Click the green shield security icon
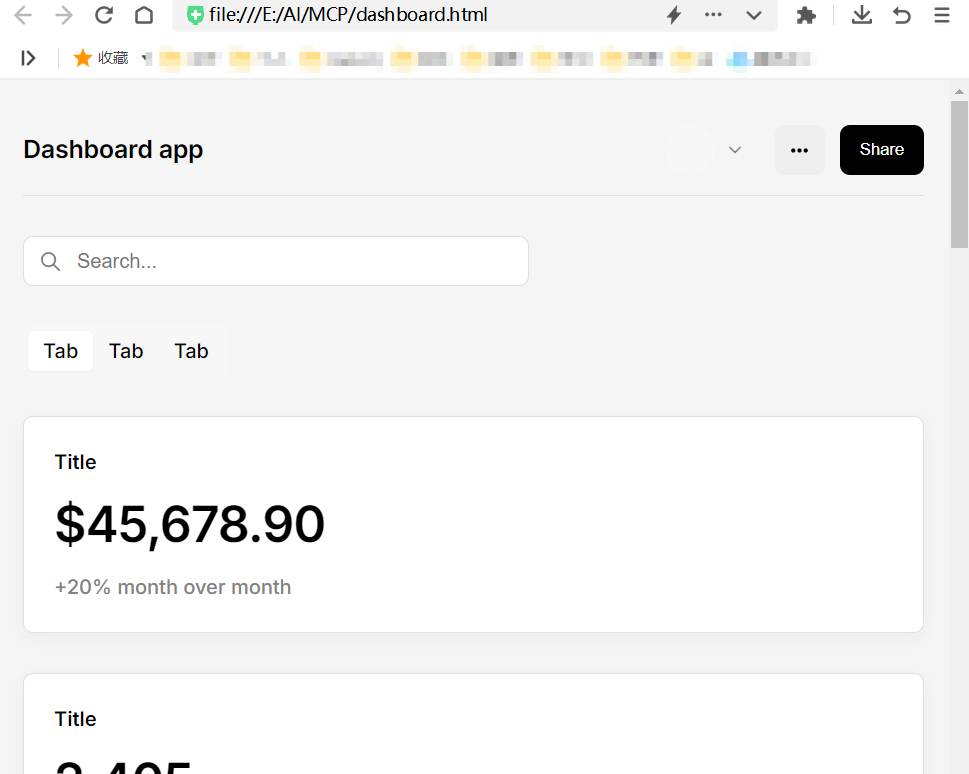Viewport: 969px width, 774px height. pyautogui.click(x=195, y=15)
